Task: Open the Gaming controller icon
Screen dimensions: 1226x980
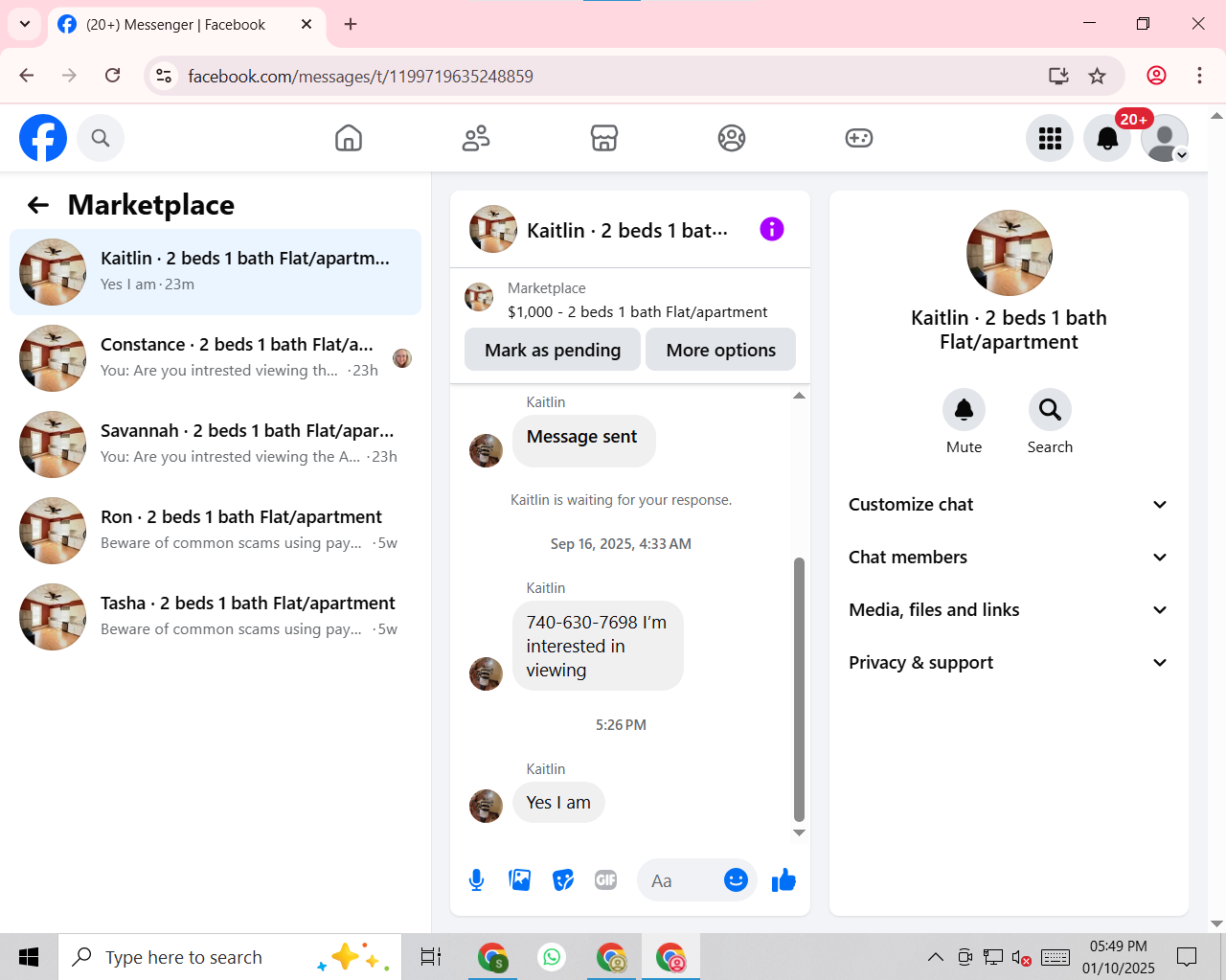Action: pyautogui.click(x=859, y=138)
